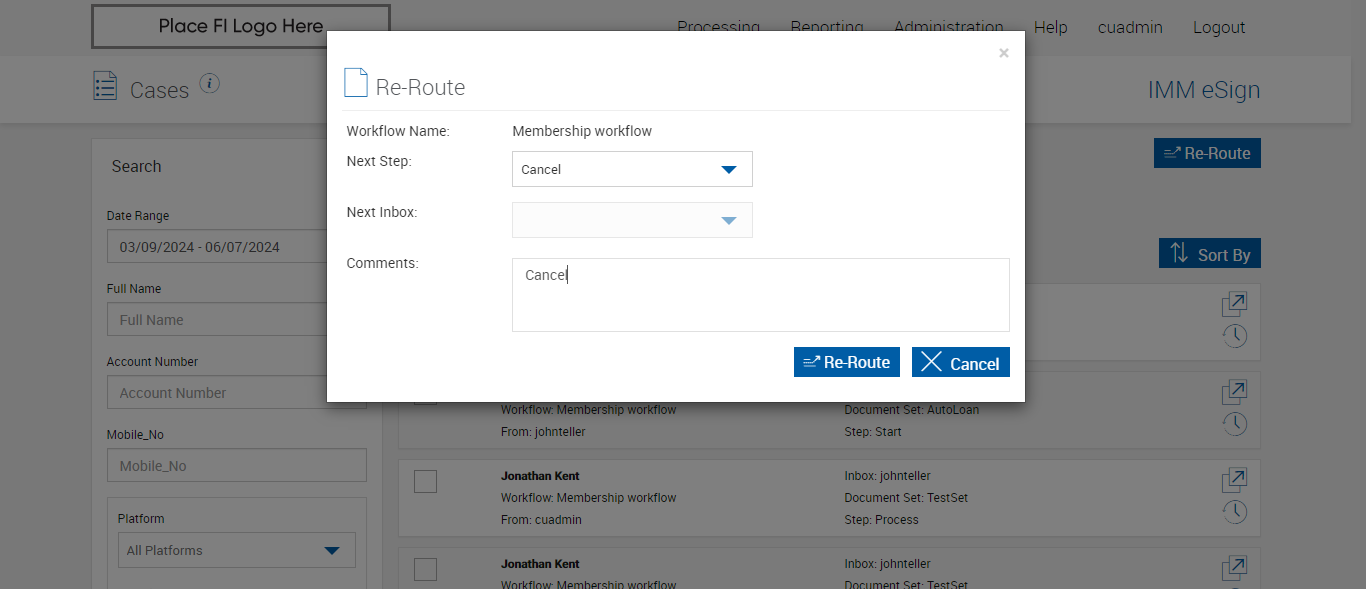Expand the Next Step dropdown
The height and width of the screenshot is (589, 1366).
click(631, 169)
